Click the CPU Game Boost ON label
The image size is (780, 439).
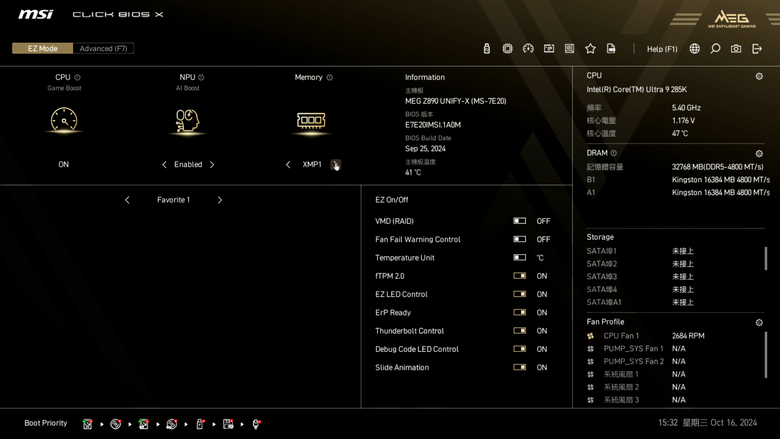64,165
